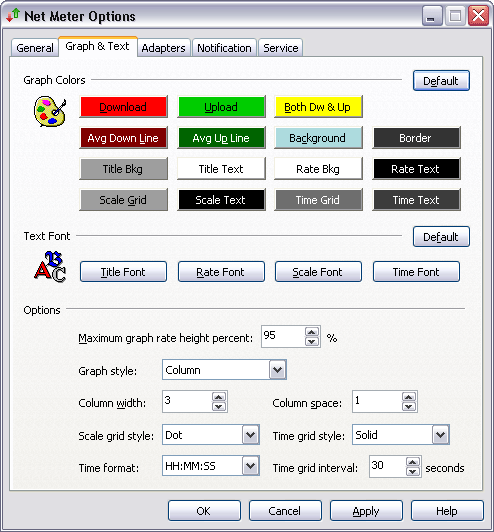Image resolution: width=494 pixels, height=532 pixels.
Task: Pick the Scale Grid color
Action: (x=123, y=200)
